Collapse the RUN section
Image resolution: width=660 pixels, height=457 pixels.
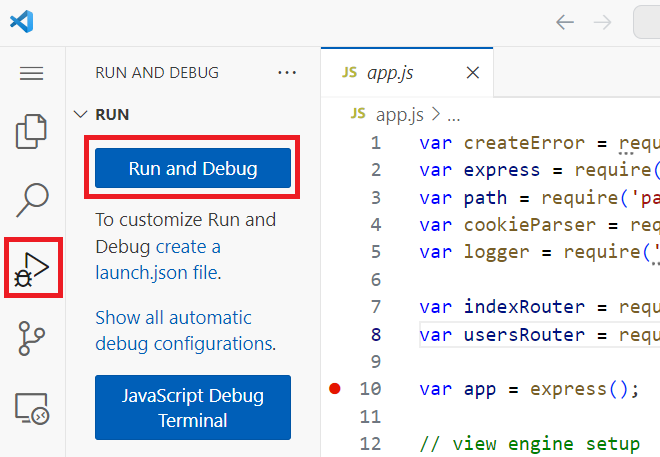point(81,114)
